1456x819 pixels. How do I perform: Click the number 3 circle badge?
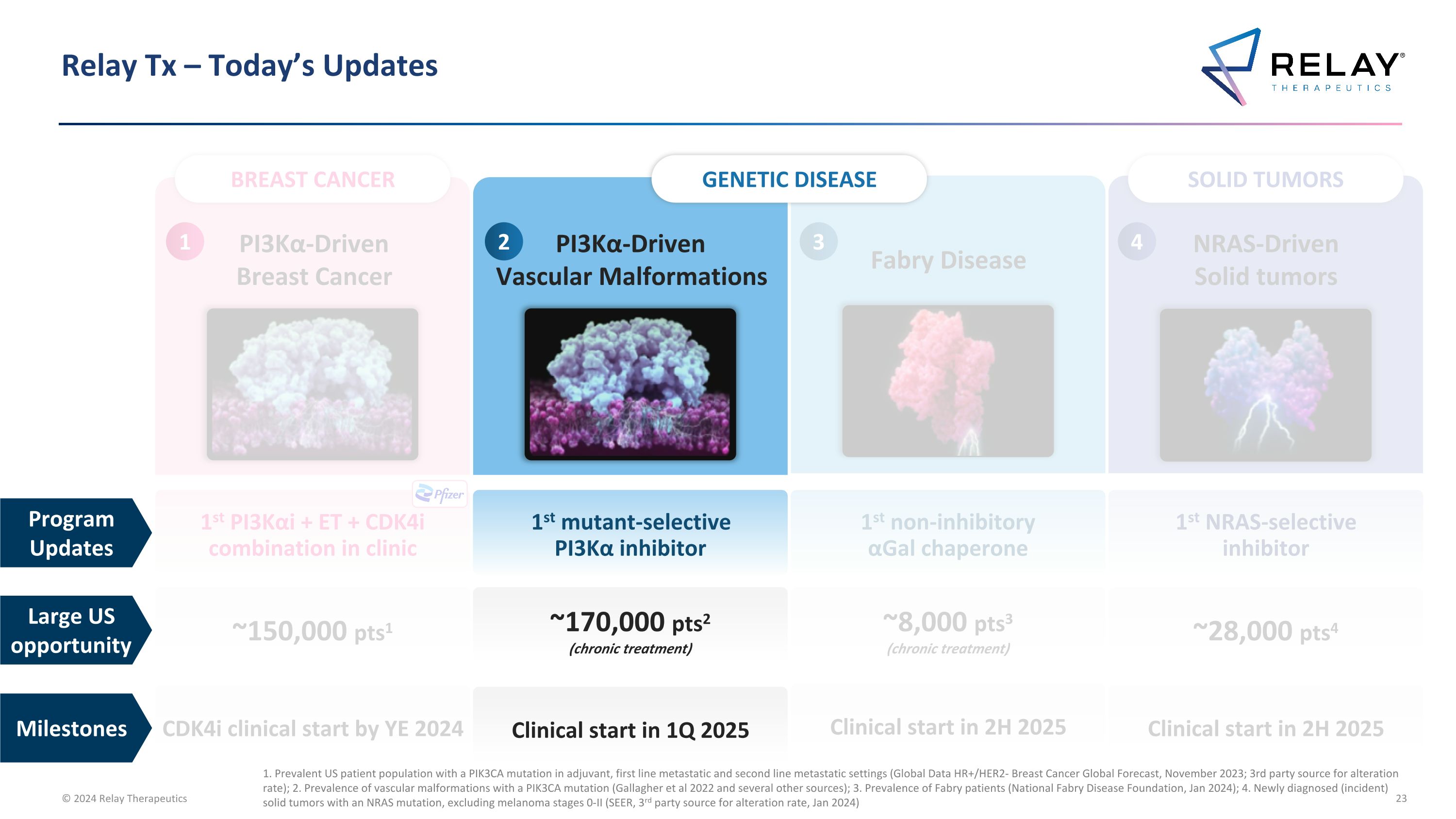[x=818, y=242]
